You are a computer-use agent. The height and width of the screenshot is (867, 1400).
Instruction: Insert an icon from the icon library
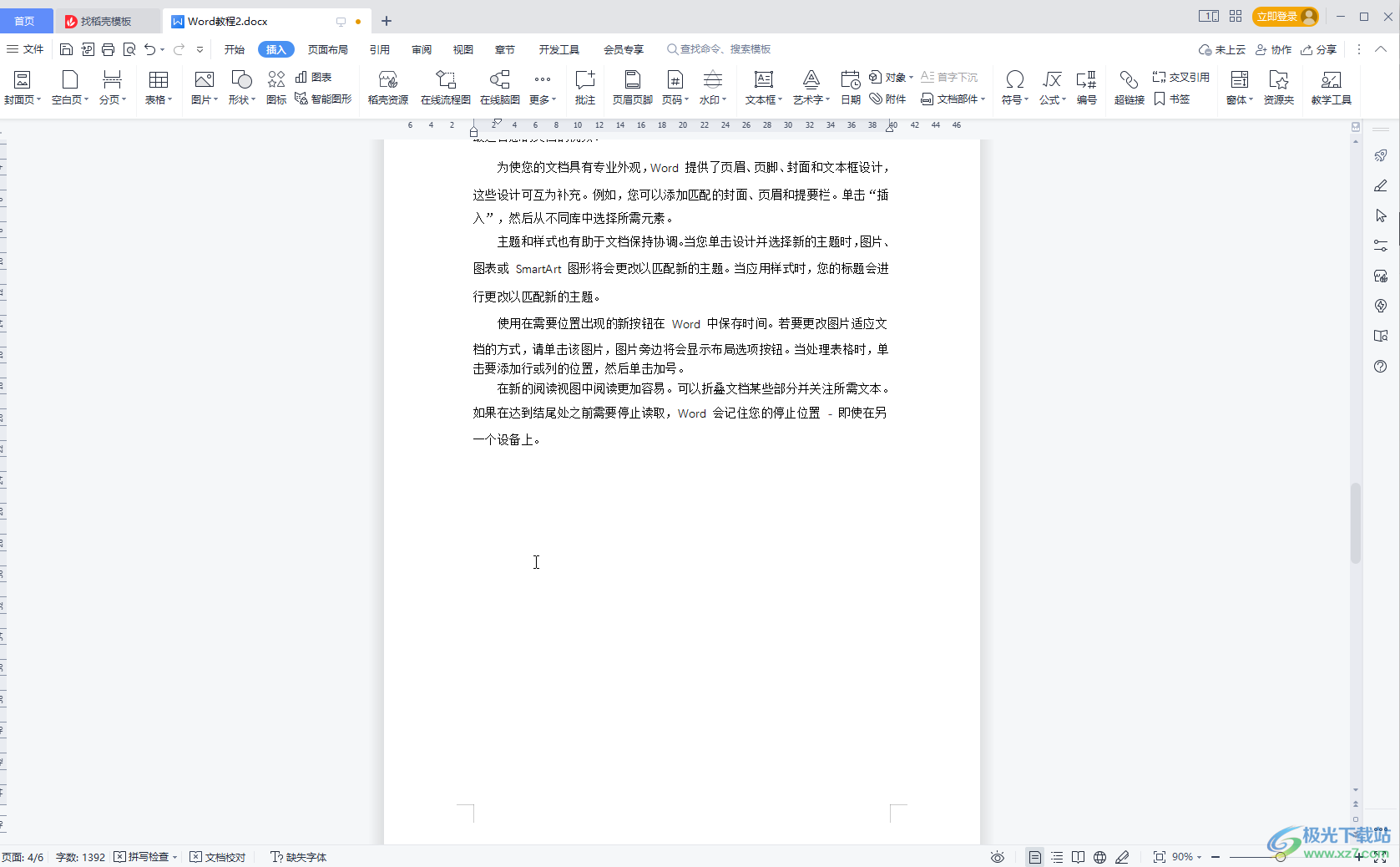(276, 87)
